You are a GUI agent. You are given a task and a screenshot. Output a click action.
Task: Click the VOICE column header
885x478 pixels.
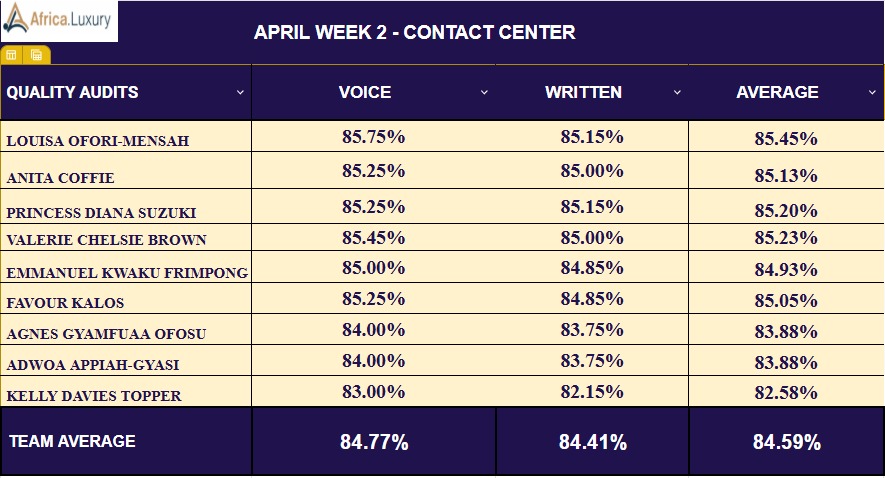click(365, 92)
